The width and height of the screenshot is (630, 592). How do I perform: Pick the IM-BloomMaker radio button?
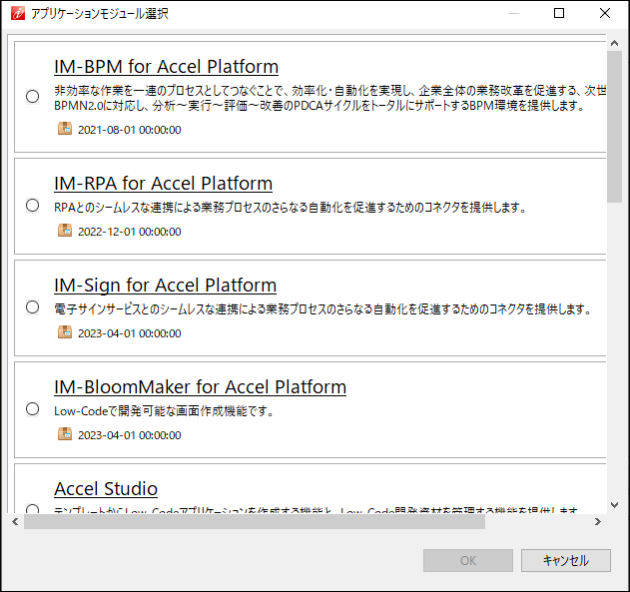(33, 409)
